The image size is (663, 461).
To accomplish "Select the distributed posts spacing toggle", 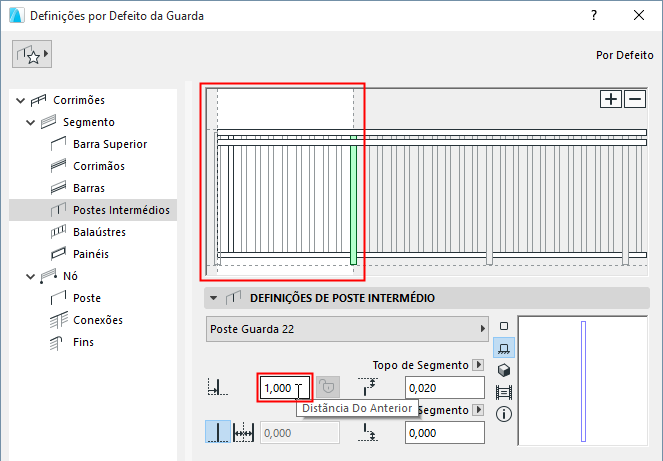I will (244, 432).
